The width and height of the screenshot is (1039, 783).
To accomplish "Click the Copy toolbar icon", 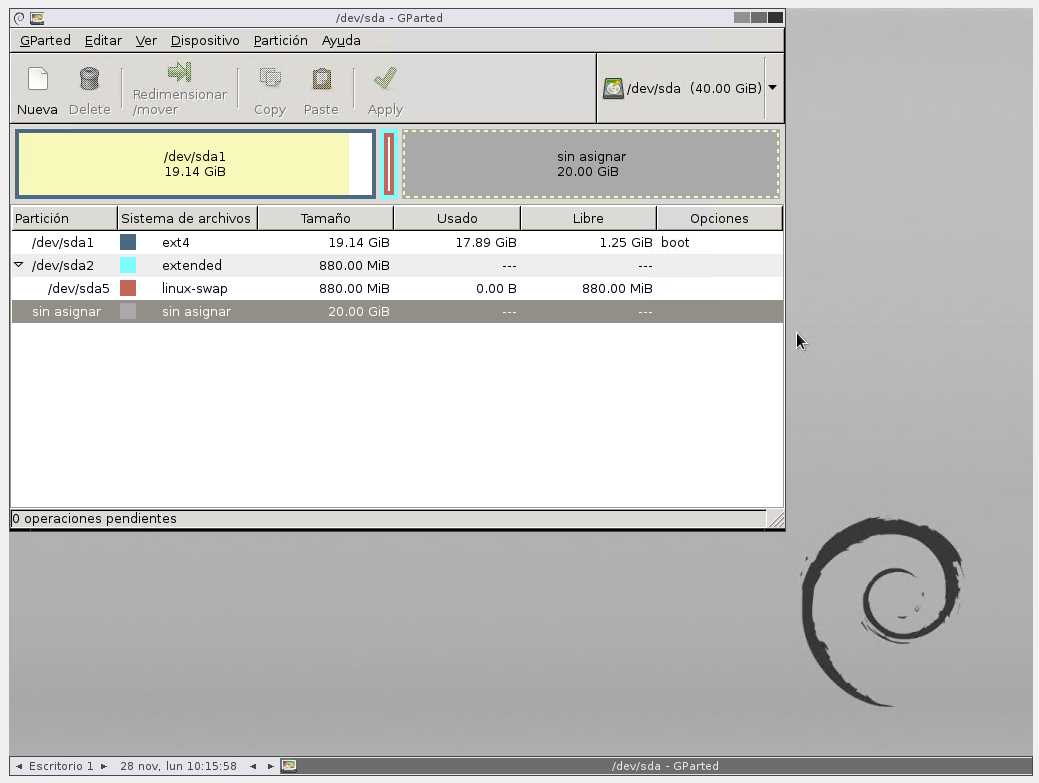I will coord(270,79).
